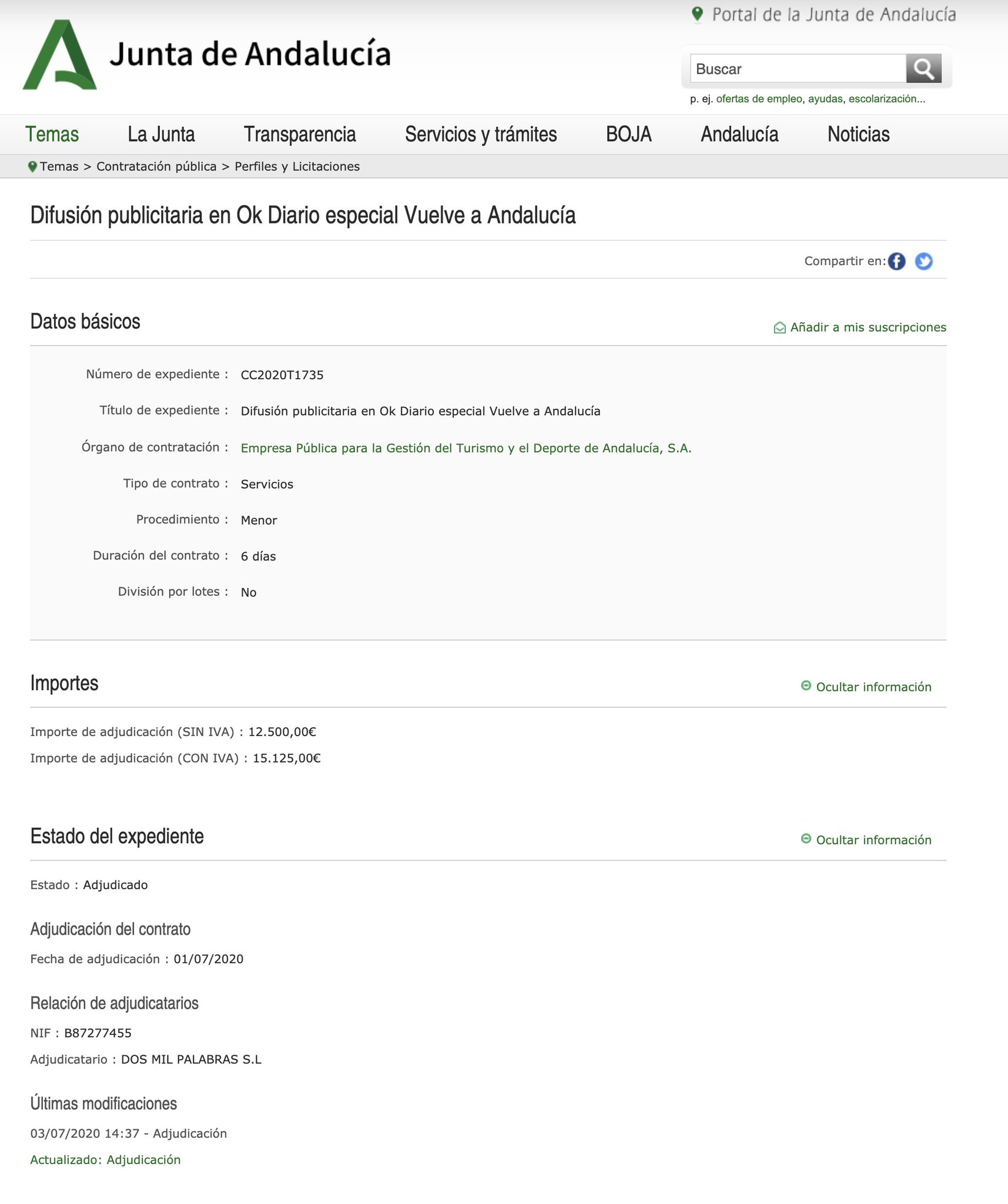Go to Perfiles y Licitaciones breadcrumb
This screenshot has height=1204, width=1008.
click(x=297, y=166)
